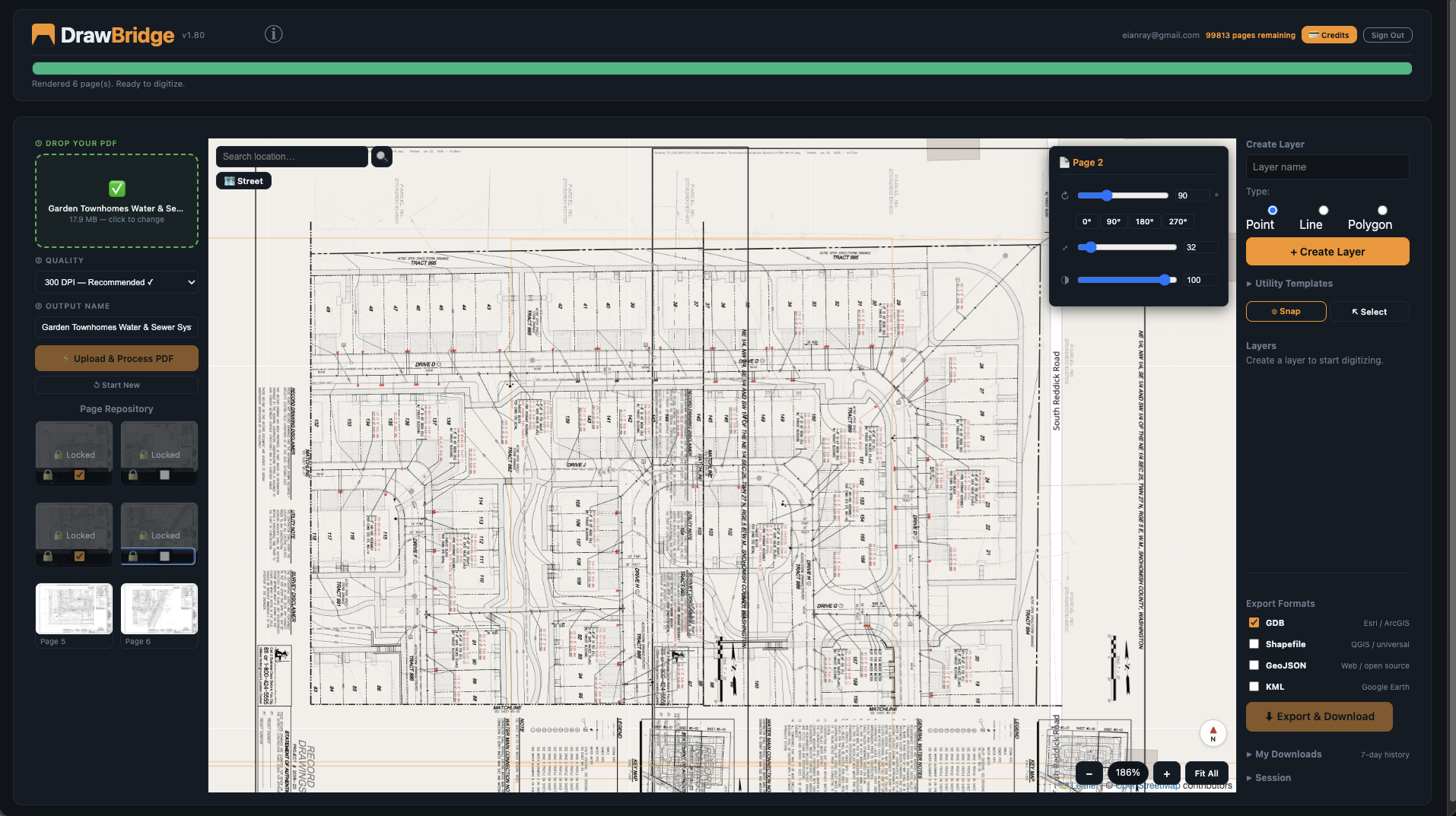Click the Page 1 padlock icon

coord(48,475)
